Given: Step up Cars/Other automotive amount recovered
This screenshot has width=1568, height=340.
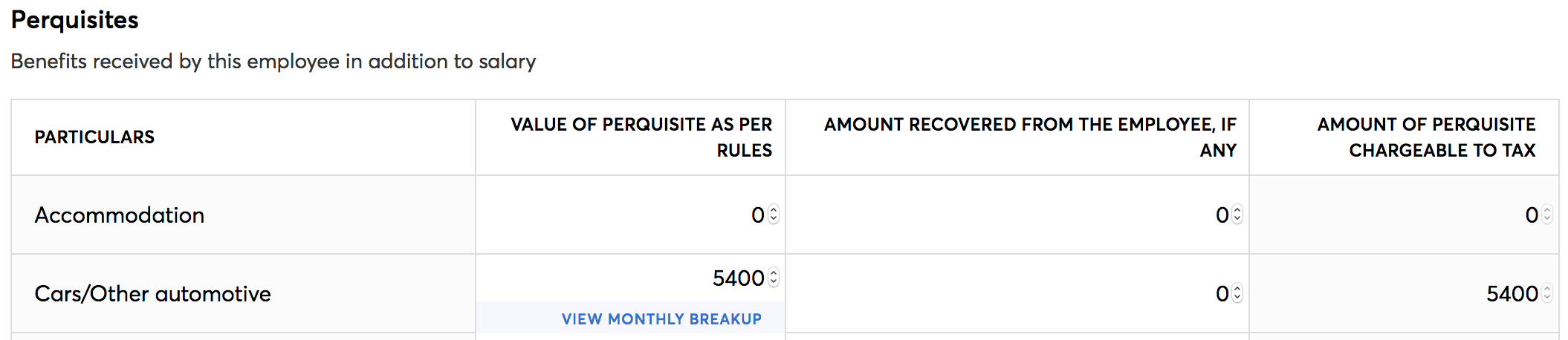Looking at the screenshot, I should [x=1237, y=289].
